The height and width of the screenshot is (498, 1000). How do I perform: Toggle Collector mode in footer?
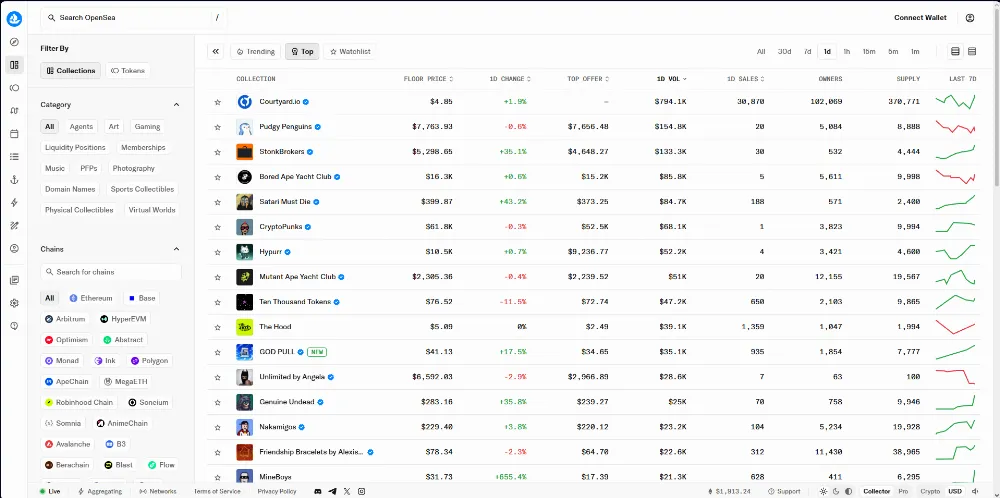(876, 492)
